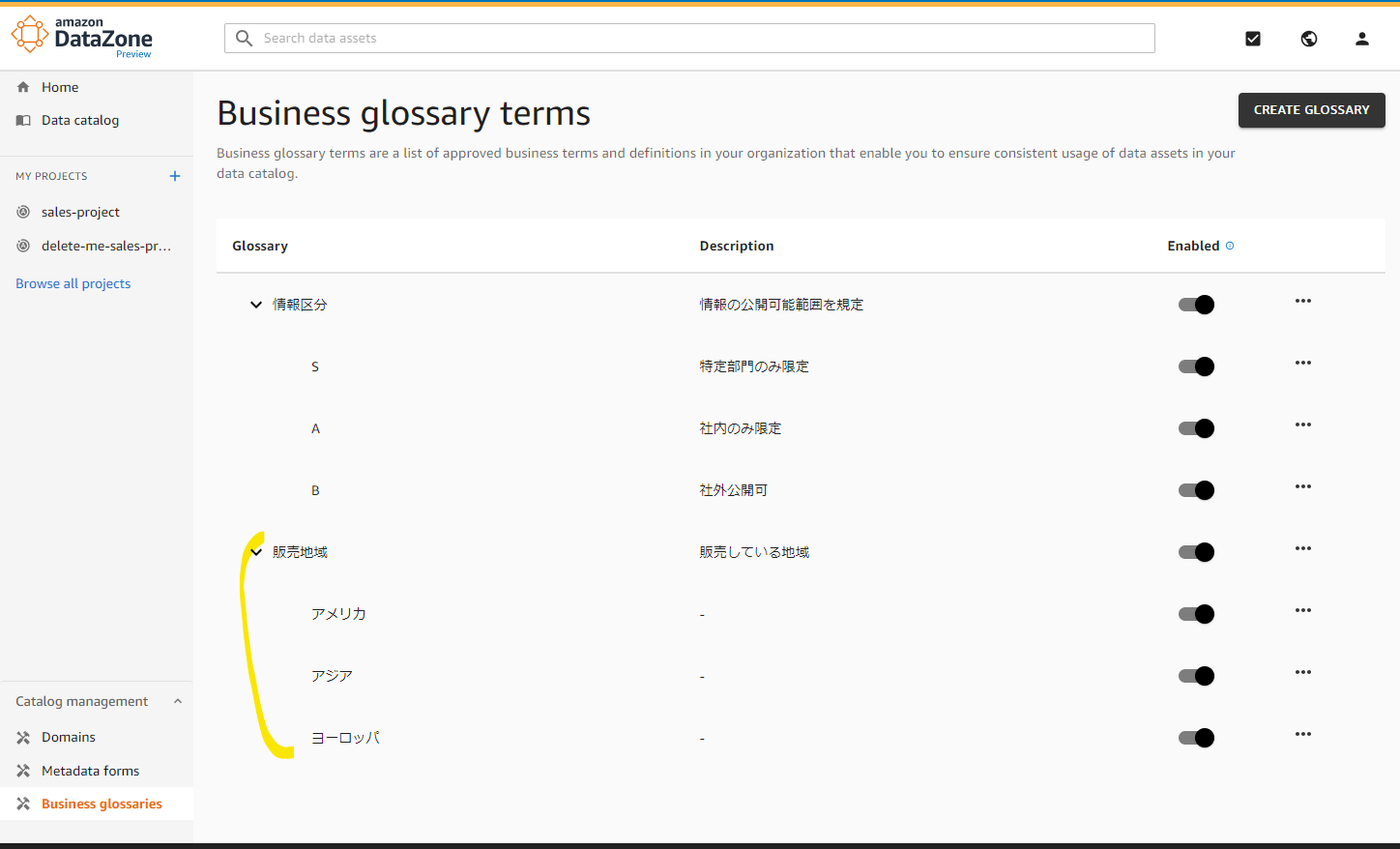This screenshot has height=849, width=1400.
Task: Open the tasks checkbox icon in header
Action: 1253,39
